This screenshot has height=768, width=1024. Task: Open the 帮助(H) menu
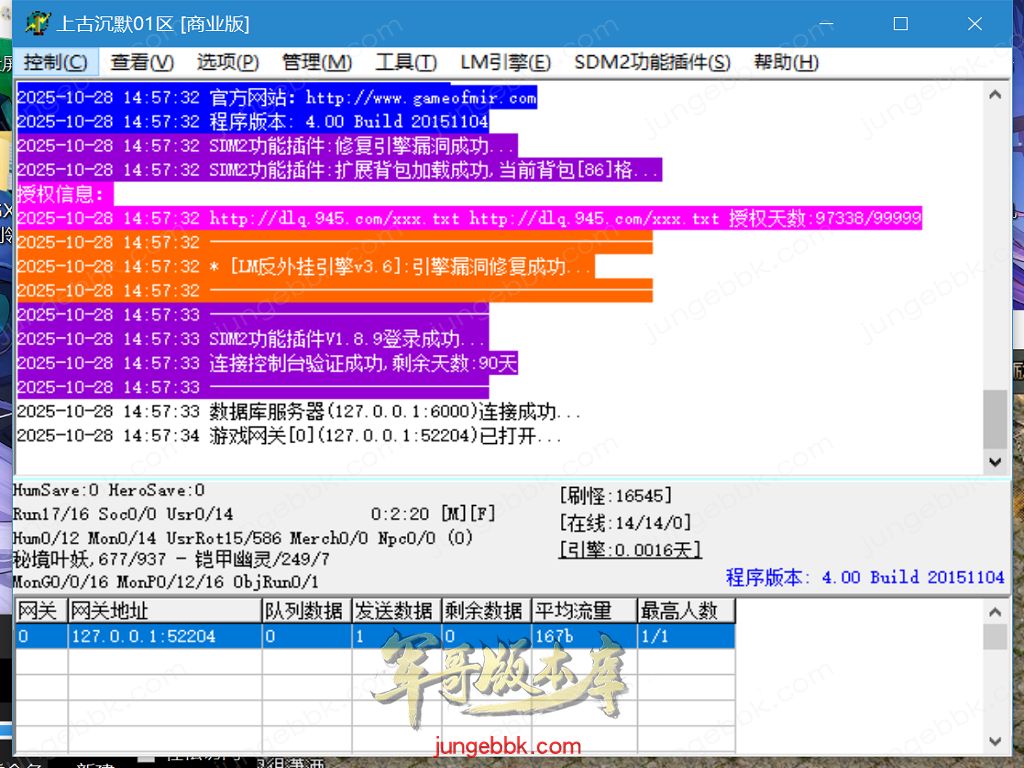[785, 62]
